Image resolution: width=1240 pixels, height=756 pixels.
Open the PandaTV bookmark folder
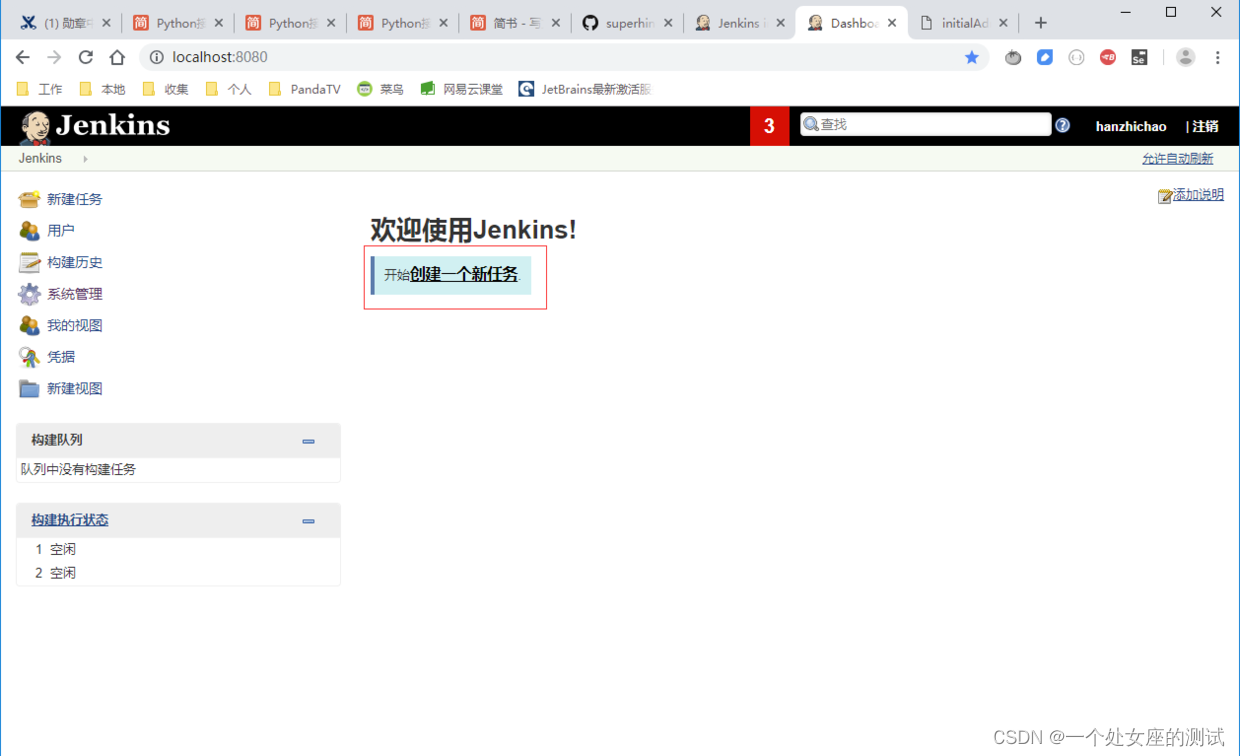pos(305,89)
